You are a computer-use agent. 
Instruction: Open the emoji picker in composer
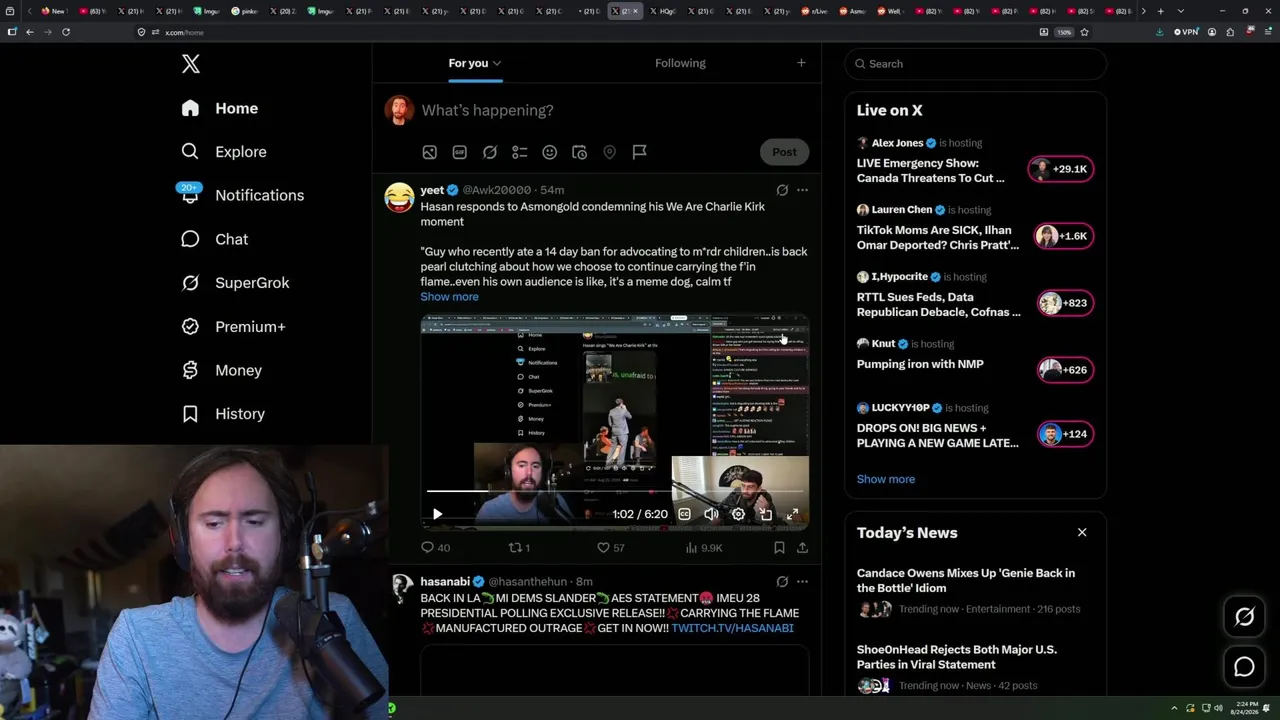[549, 152]
